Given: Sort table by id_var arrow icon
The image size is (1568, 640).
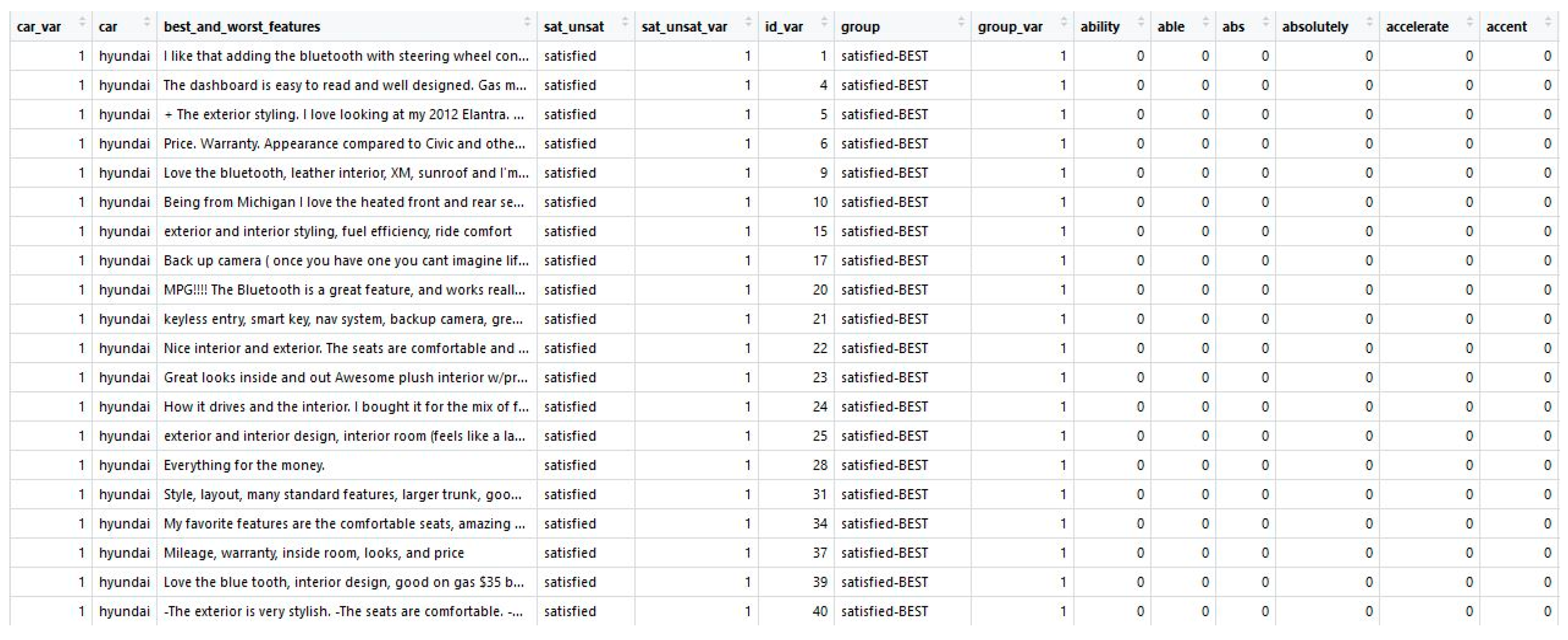Looking at the screenshot, I should point(824,23).
